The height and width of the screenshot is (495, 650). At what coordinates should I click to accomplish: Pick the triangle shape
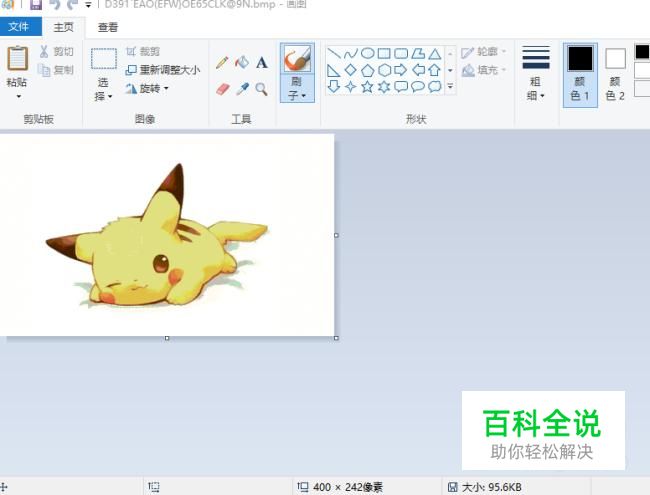[x=434, y=53]
